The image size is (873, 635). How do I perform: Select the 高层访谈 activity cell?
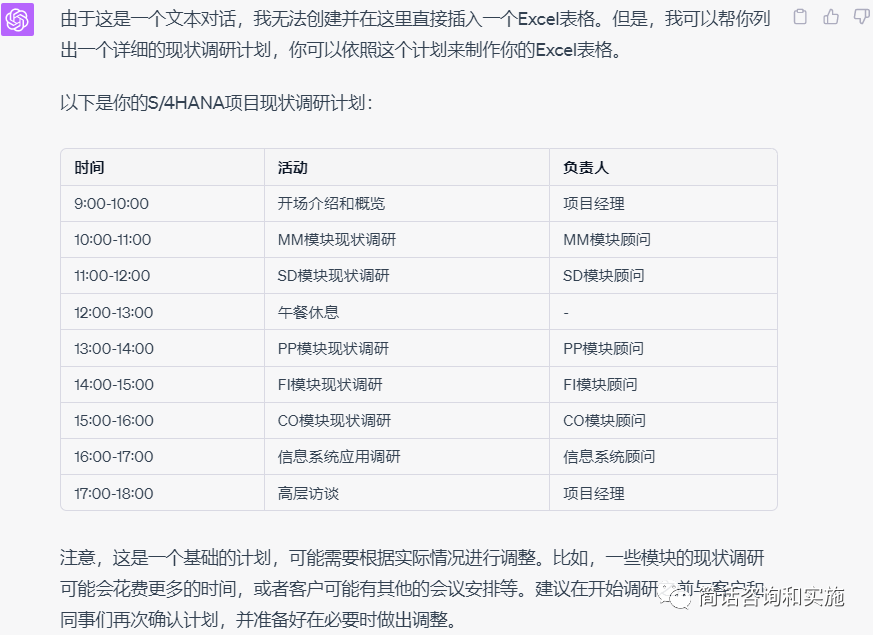(x=307, y=493)
